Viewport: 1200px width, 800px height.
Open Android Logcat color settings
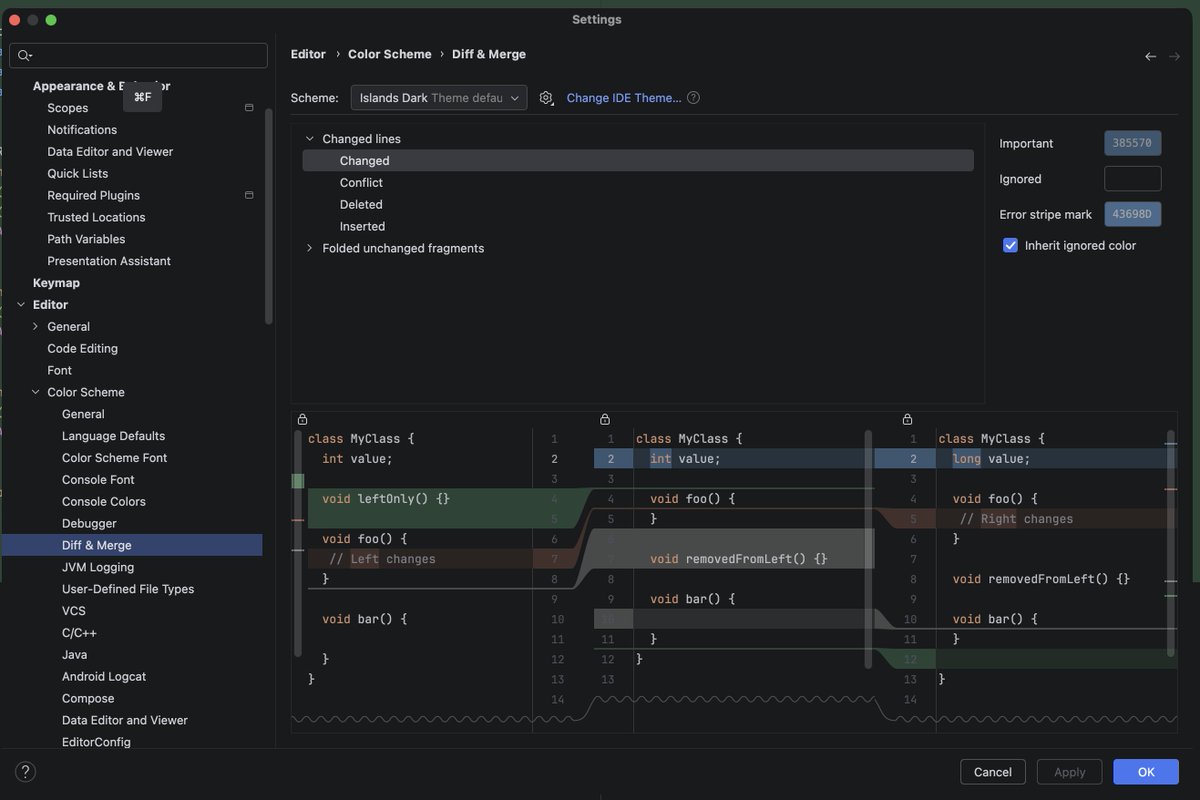click(x=104, y=677)
